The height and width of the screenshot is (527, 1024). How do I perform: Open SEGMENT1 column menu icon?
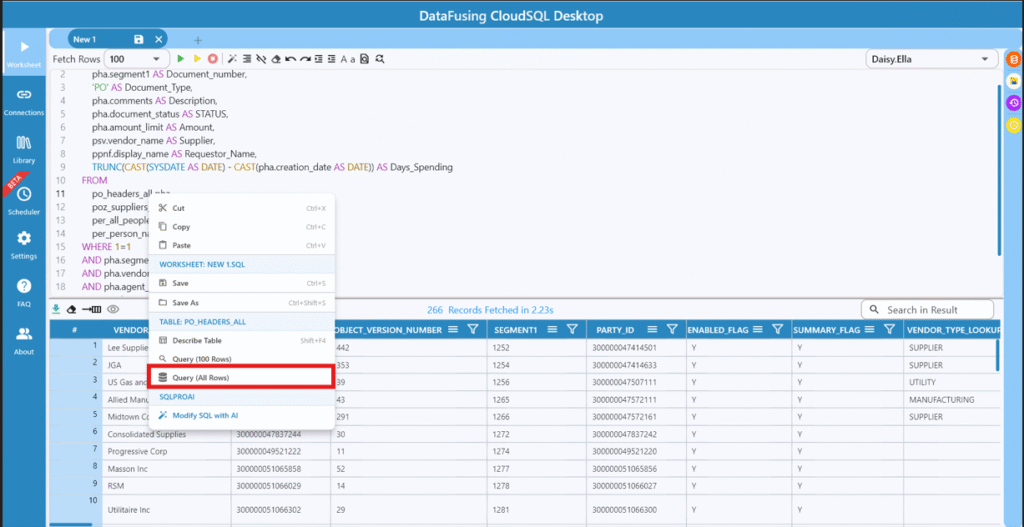(552, 330)
